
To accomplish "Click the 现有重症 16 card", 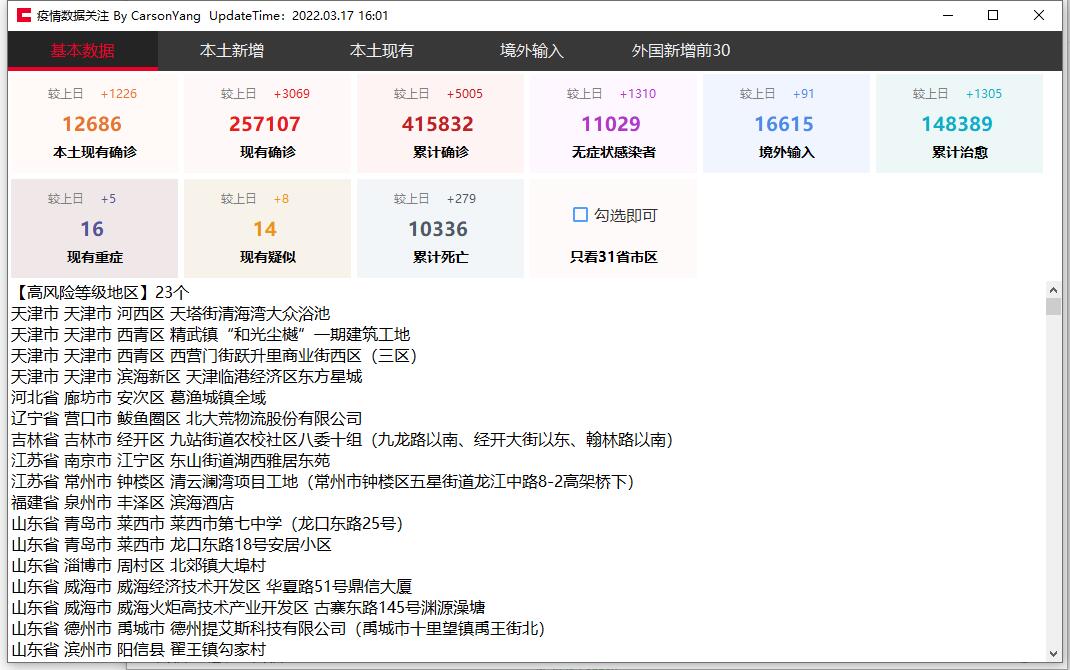I will [94, 229].
